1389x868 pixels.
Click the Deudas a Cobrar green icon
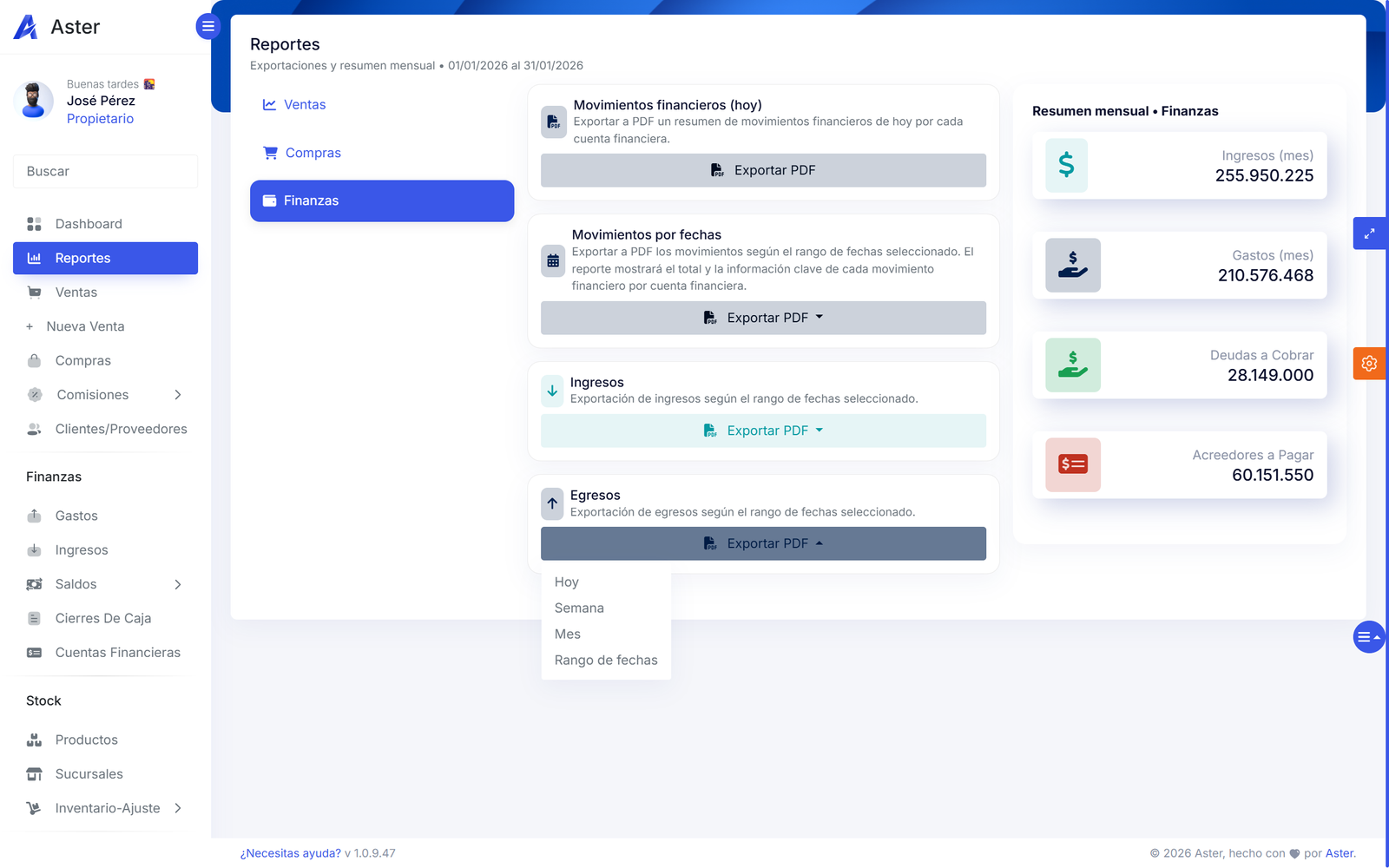point(1073,365)
